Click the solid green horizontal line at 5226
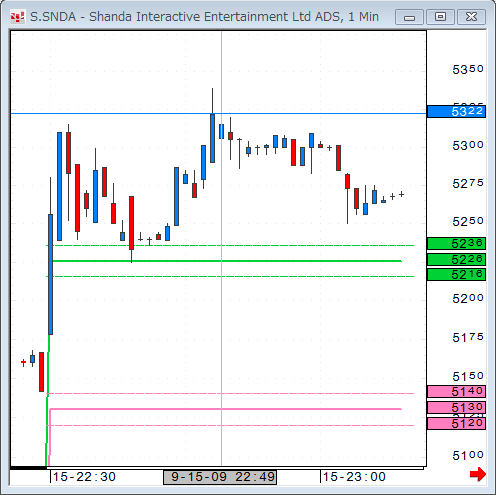496x495 pixels. [x=227, y=261]
